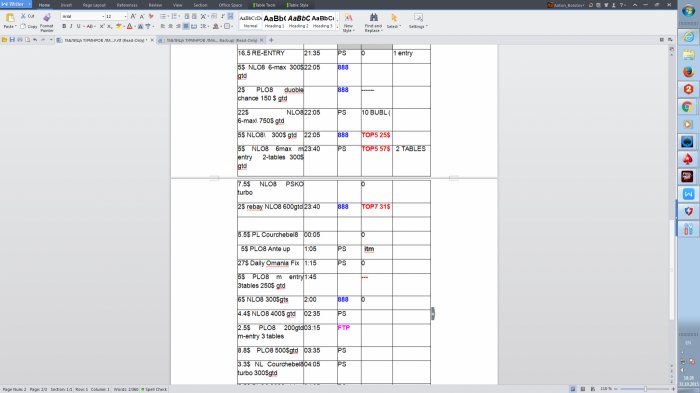
Task: Click the font color red A icon
Action: [x=129, y=27]
